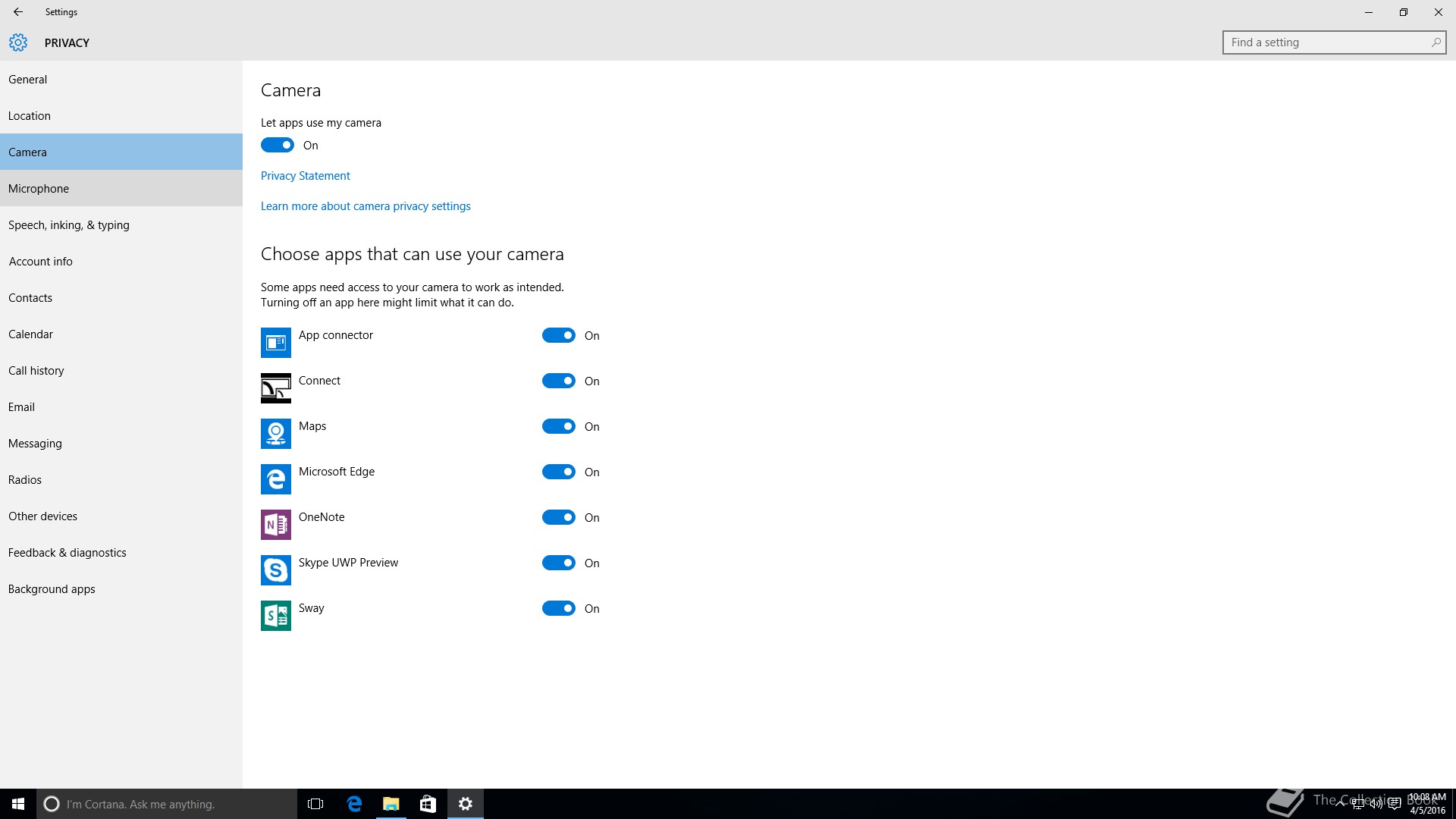Image resolution: width=1456 pixels, height=819 pixels.
Task: Click the Skype UWP Preview icon
Action: click(x=276, y=570)
